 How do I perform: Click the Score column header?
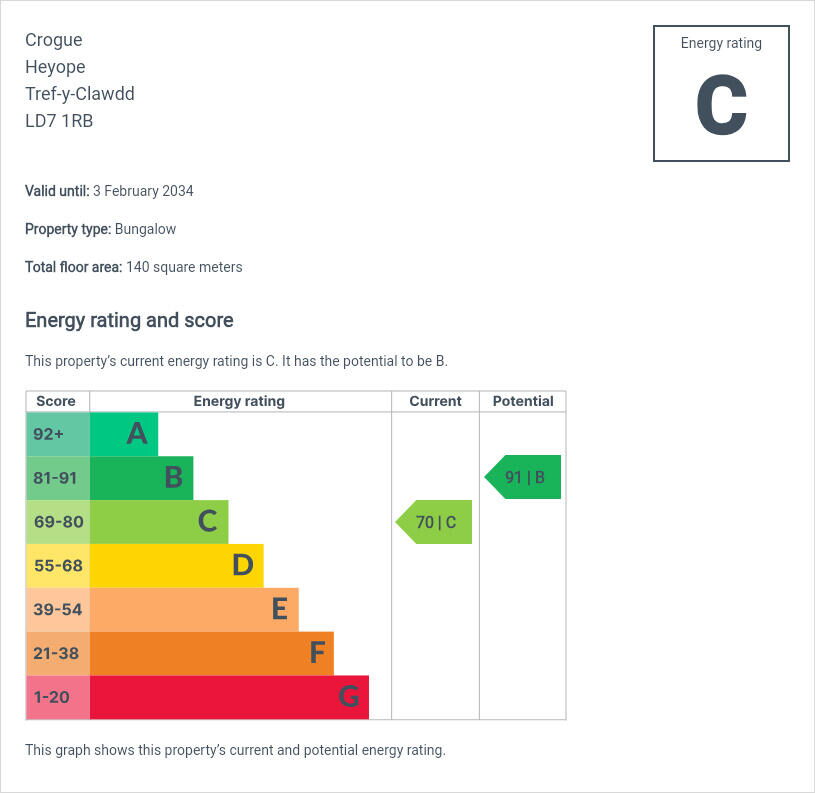(56, 401)
